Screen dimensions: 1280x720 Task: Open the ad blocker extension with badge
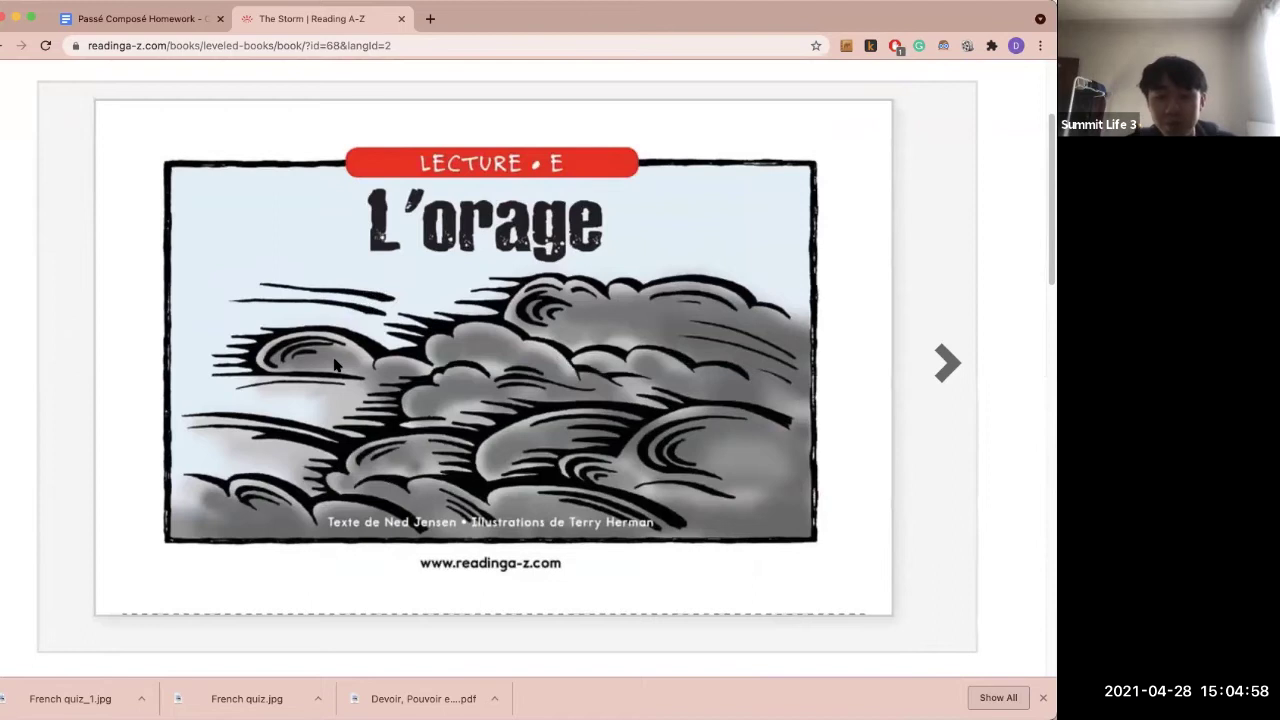click(x=895, y=46)
